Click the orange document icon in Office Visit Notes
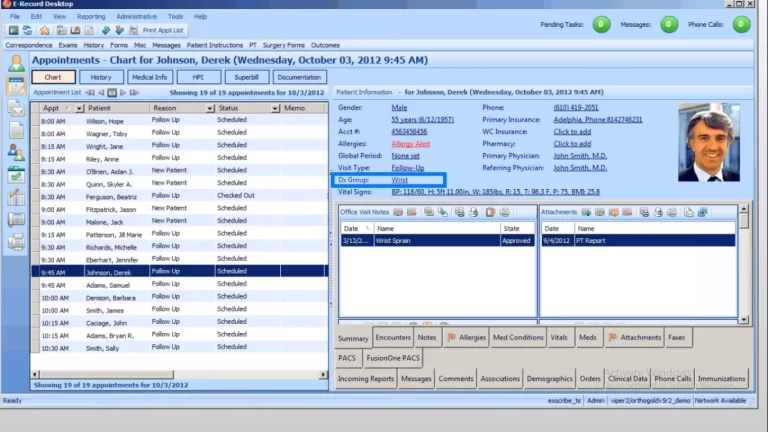Viewport: 768px width, 432px height. [x=490, y=212]
